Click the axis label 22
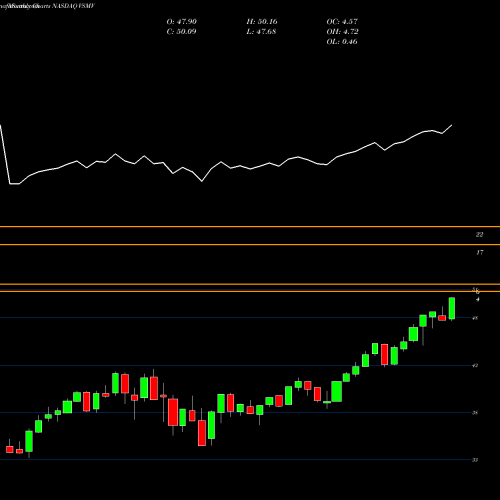The width and height of the screenshot is (500, 500). click(x=479, y=235)
